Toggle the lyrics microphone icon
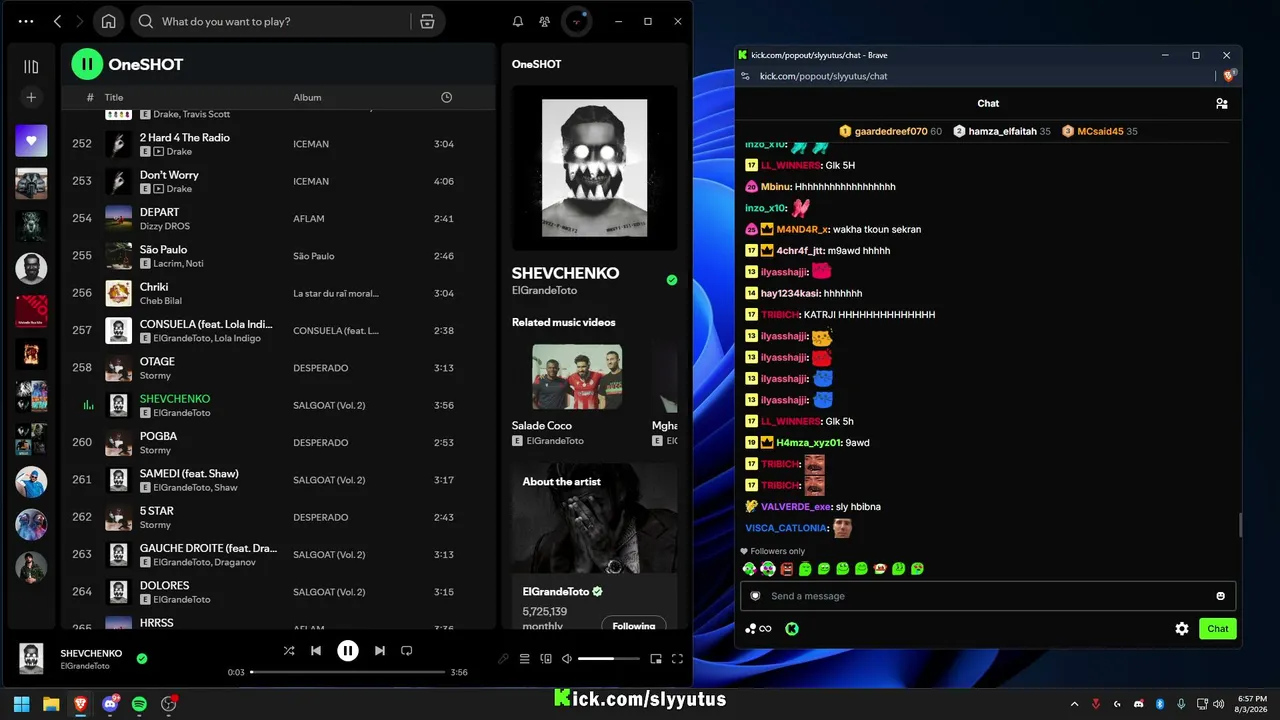The width and height of the screenshot is (1280, 720). 503,659
